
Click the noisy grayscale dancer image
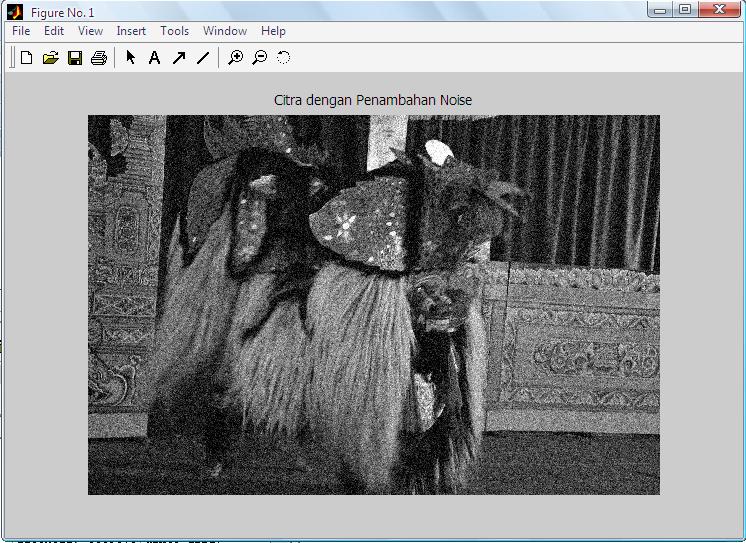click(374, 305)
